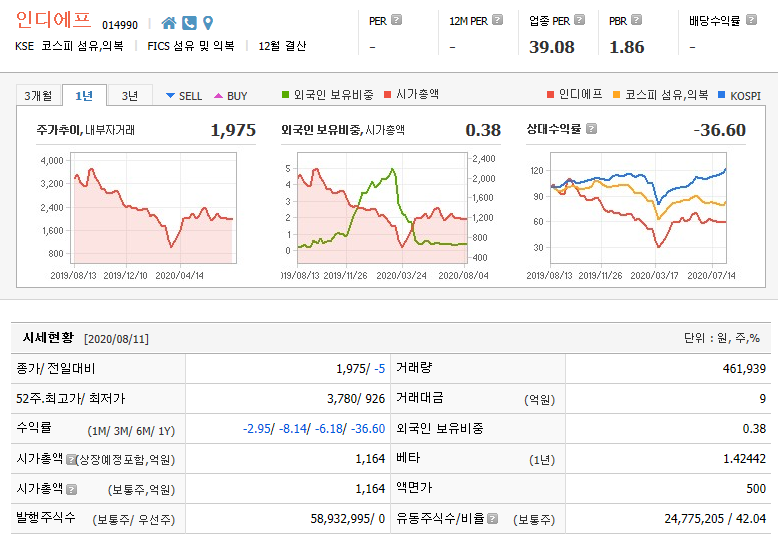Click the 외국인 보유비중 chart

tap(383, 207)
